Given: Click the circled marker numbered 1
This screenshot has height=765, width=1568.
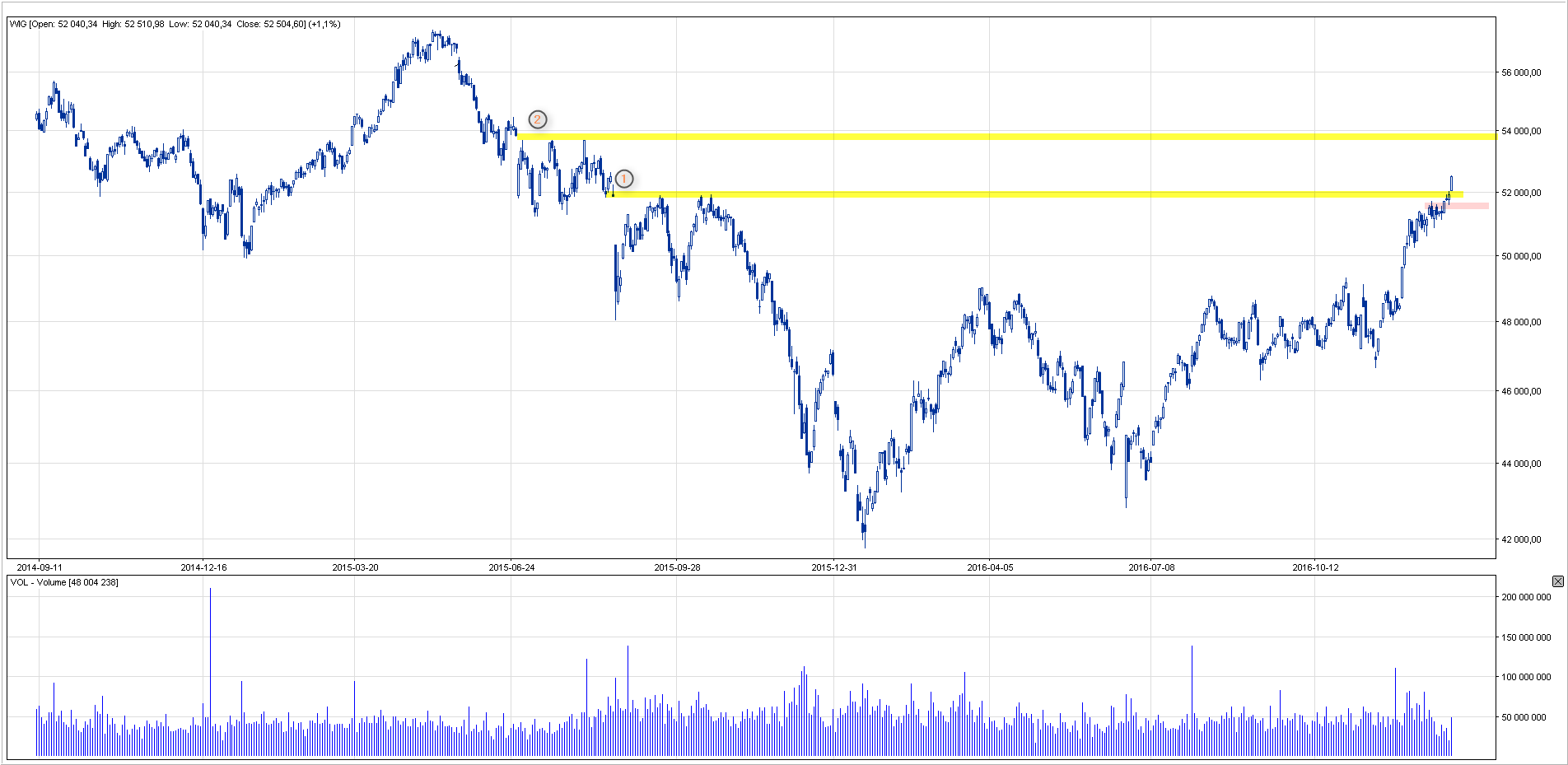Looking at the screenshot, I should [x=624, y=179].
